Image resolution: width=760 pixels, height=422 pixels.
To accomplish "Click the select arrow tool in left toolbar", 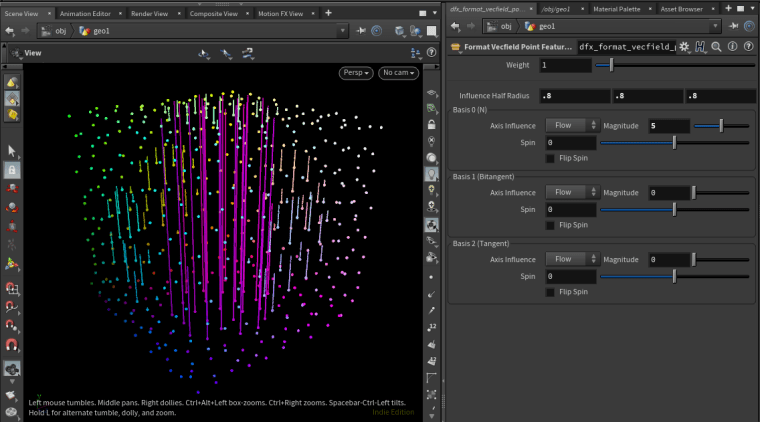I will 12,150.
